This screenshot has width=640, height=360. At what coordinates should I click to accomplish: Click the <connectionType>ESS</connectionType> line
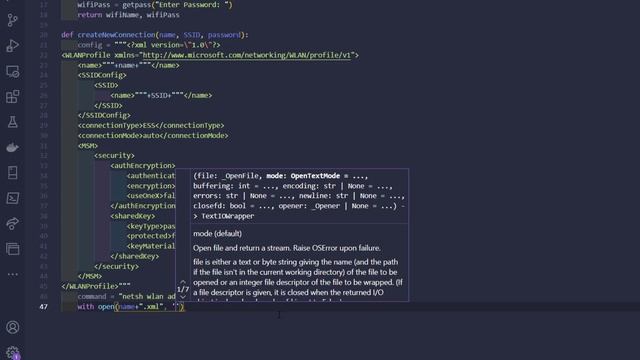click(x=151, y=125)
